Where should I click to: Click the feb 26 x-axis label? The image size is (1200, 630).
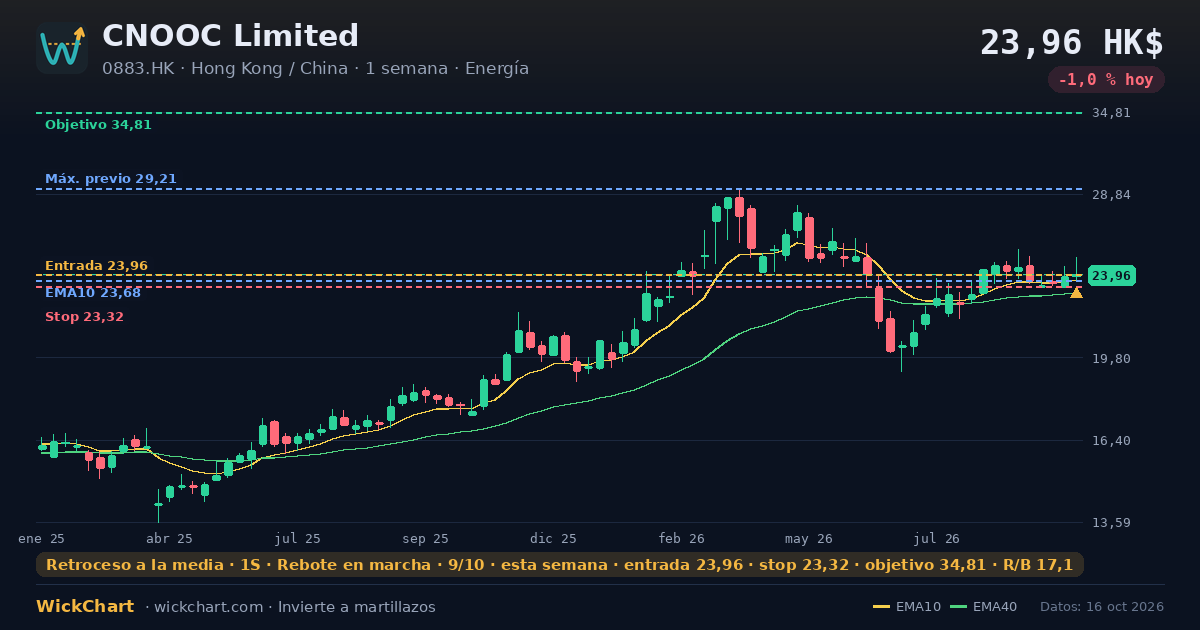682,539
